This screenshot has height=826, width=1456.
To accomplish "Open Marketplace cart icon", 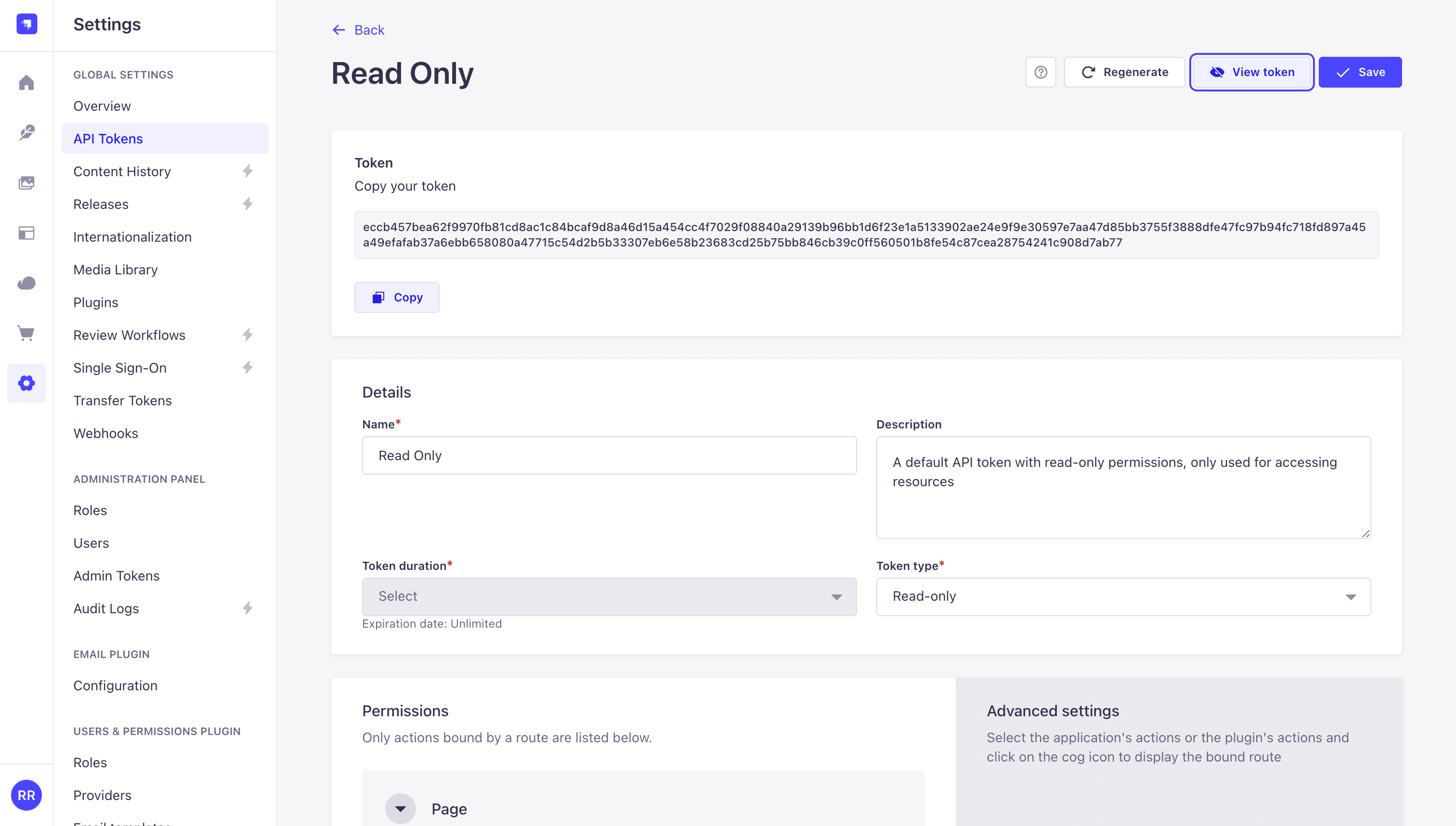I will [26, 333].
